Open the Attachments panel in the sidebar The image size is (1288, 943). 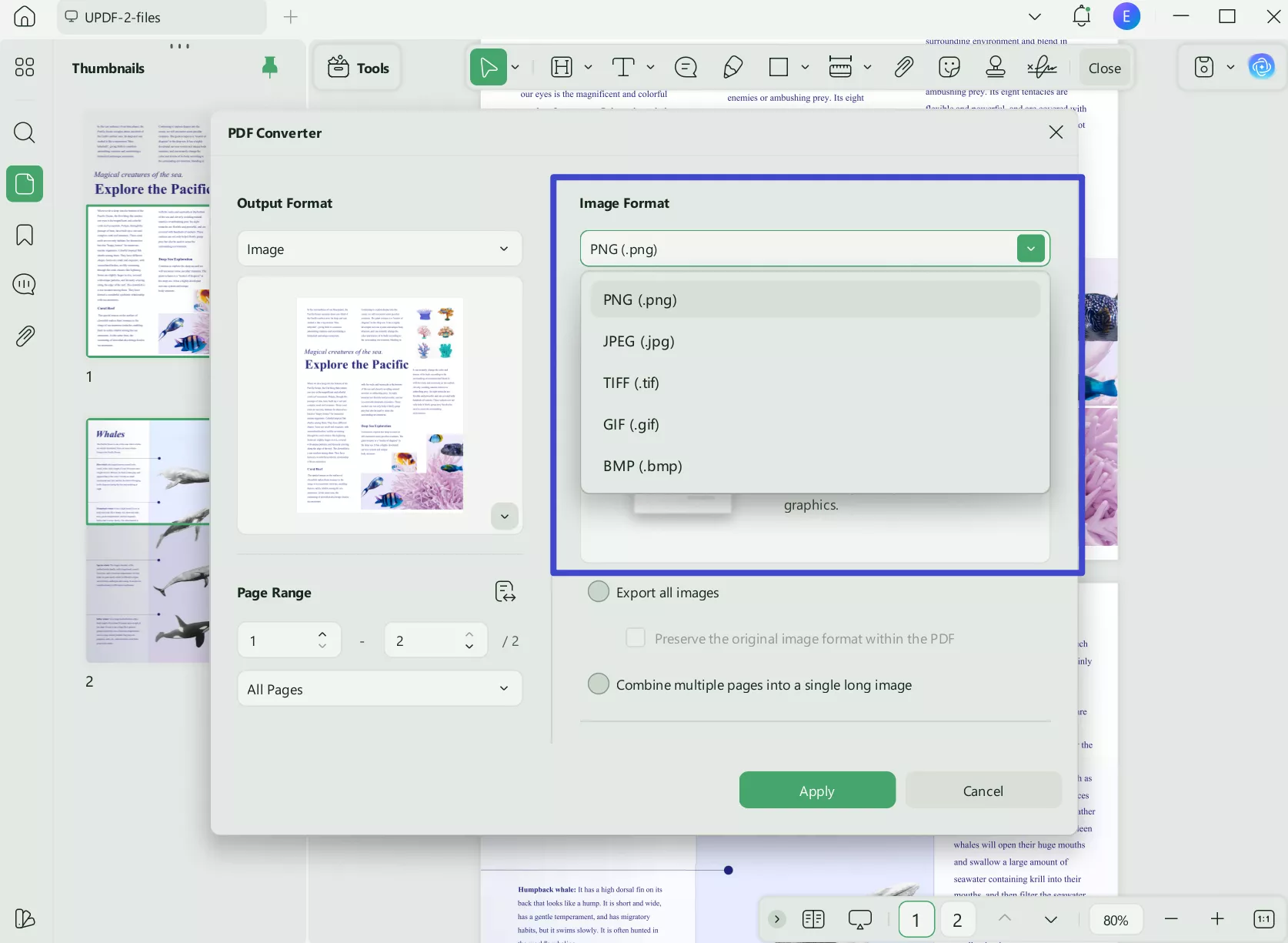point(24,336)
